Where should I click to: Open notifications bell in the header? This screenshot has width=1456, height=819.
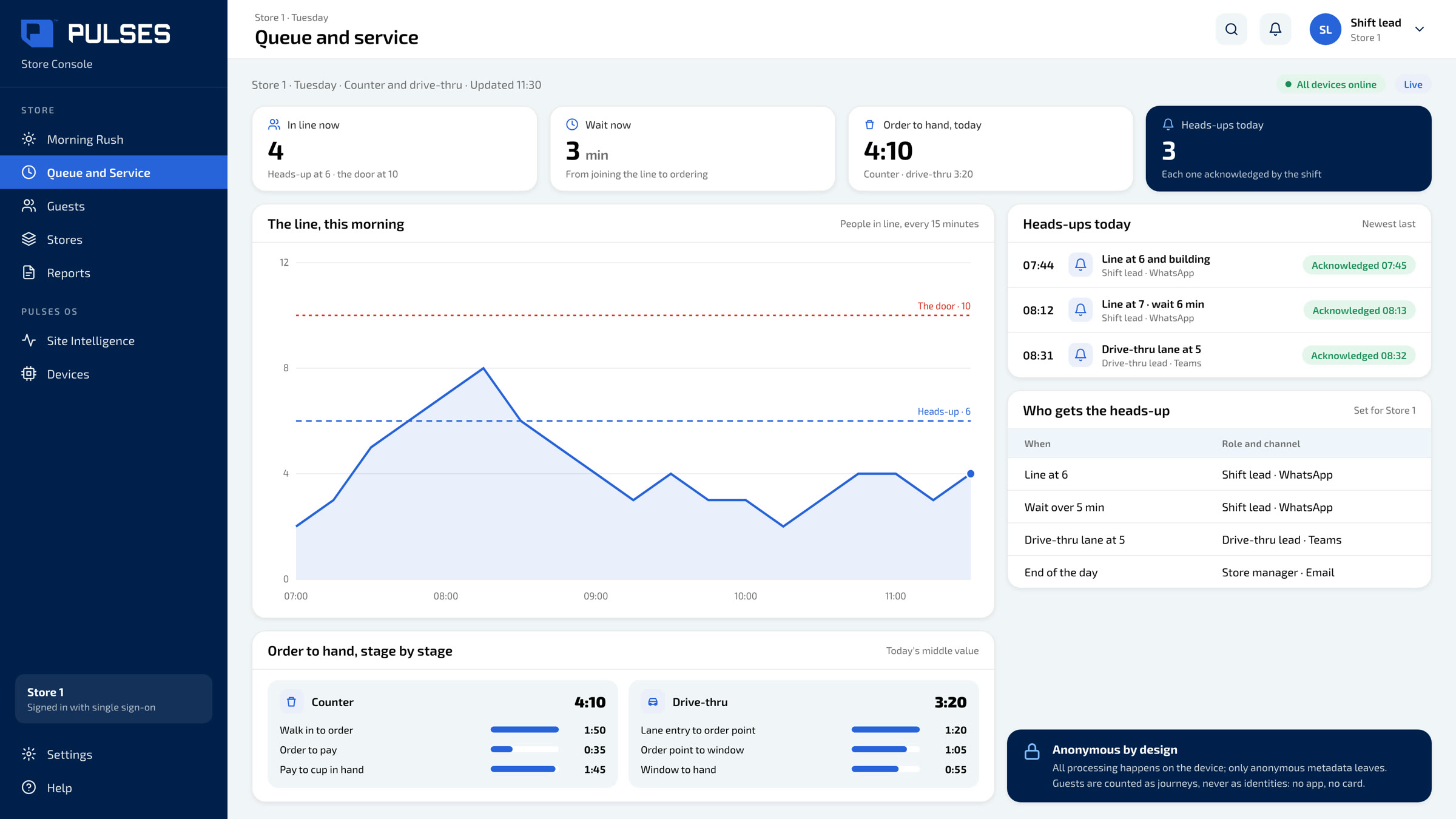click(1275, 29)
